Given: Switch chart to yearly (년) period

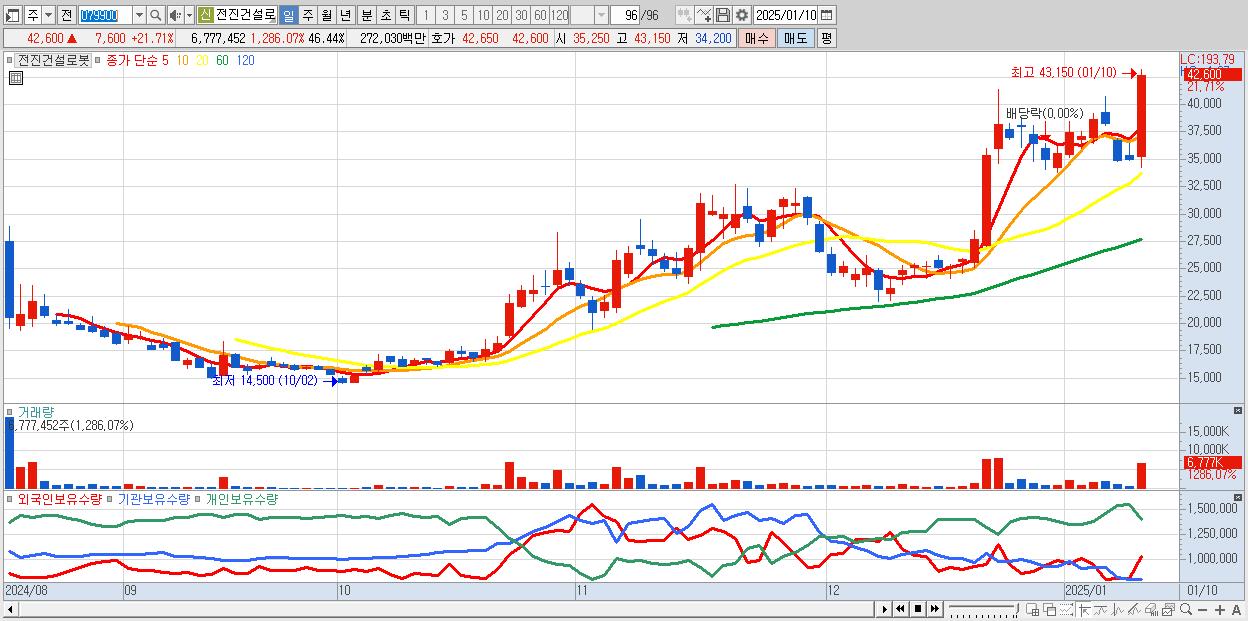Looking at the screenshot, I should coord(345,15).
